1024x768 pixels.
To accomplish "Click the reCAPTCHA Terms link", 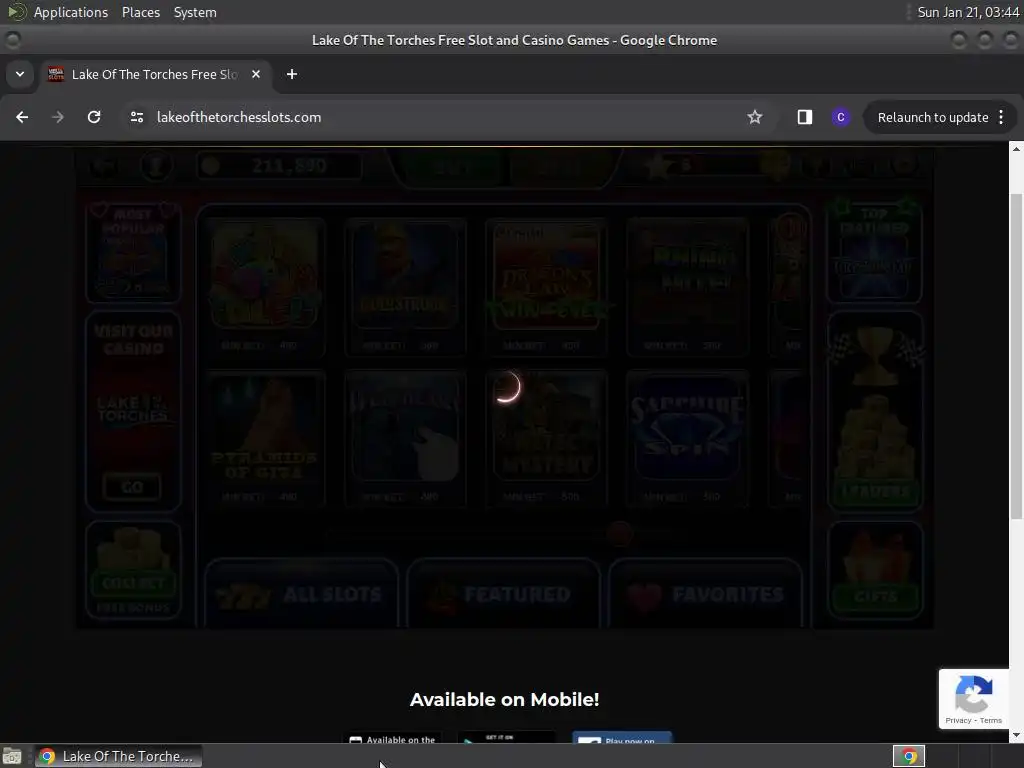I will coord(991,720).
